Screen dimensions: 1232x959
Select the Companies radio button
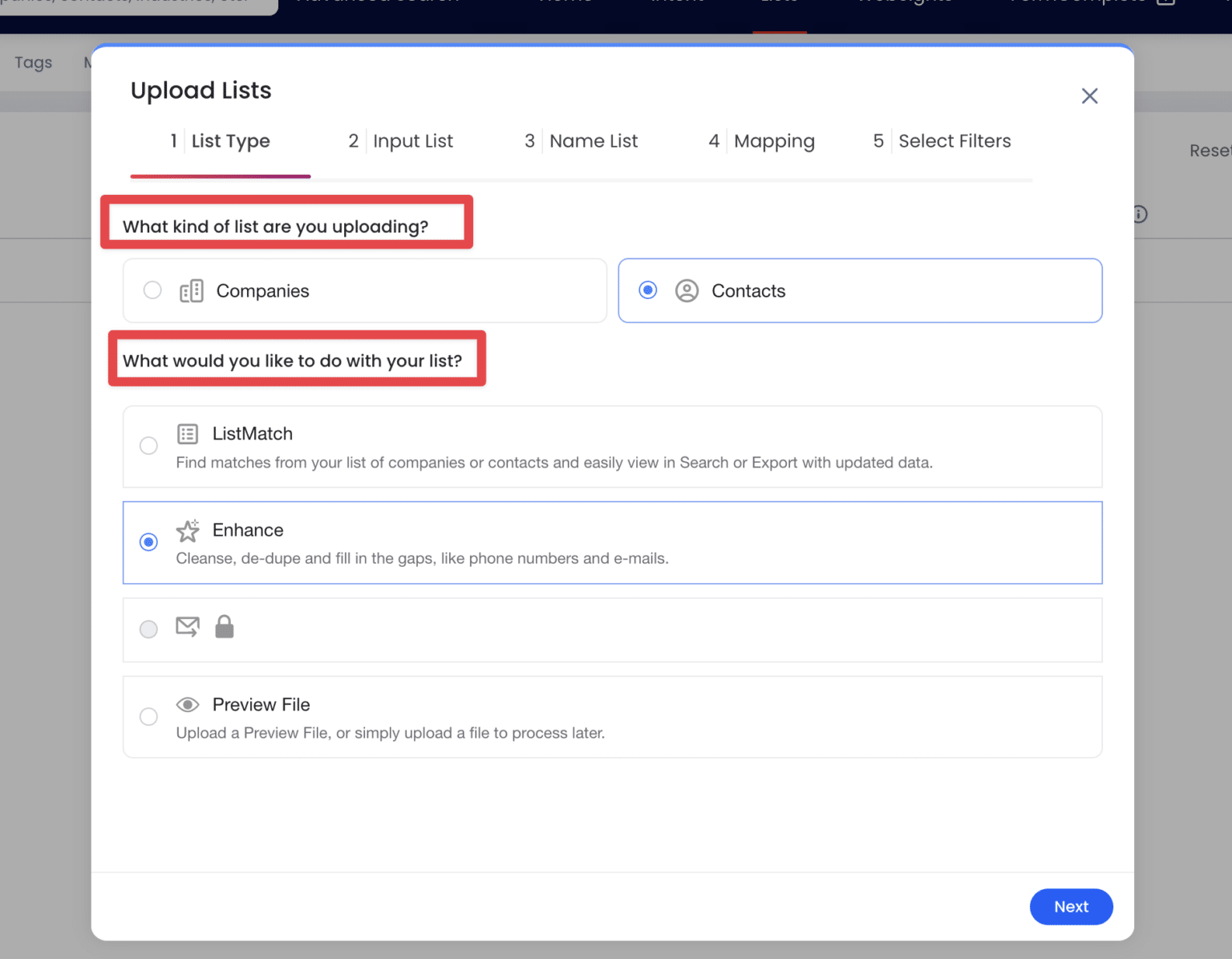click(152, 290)
